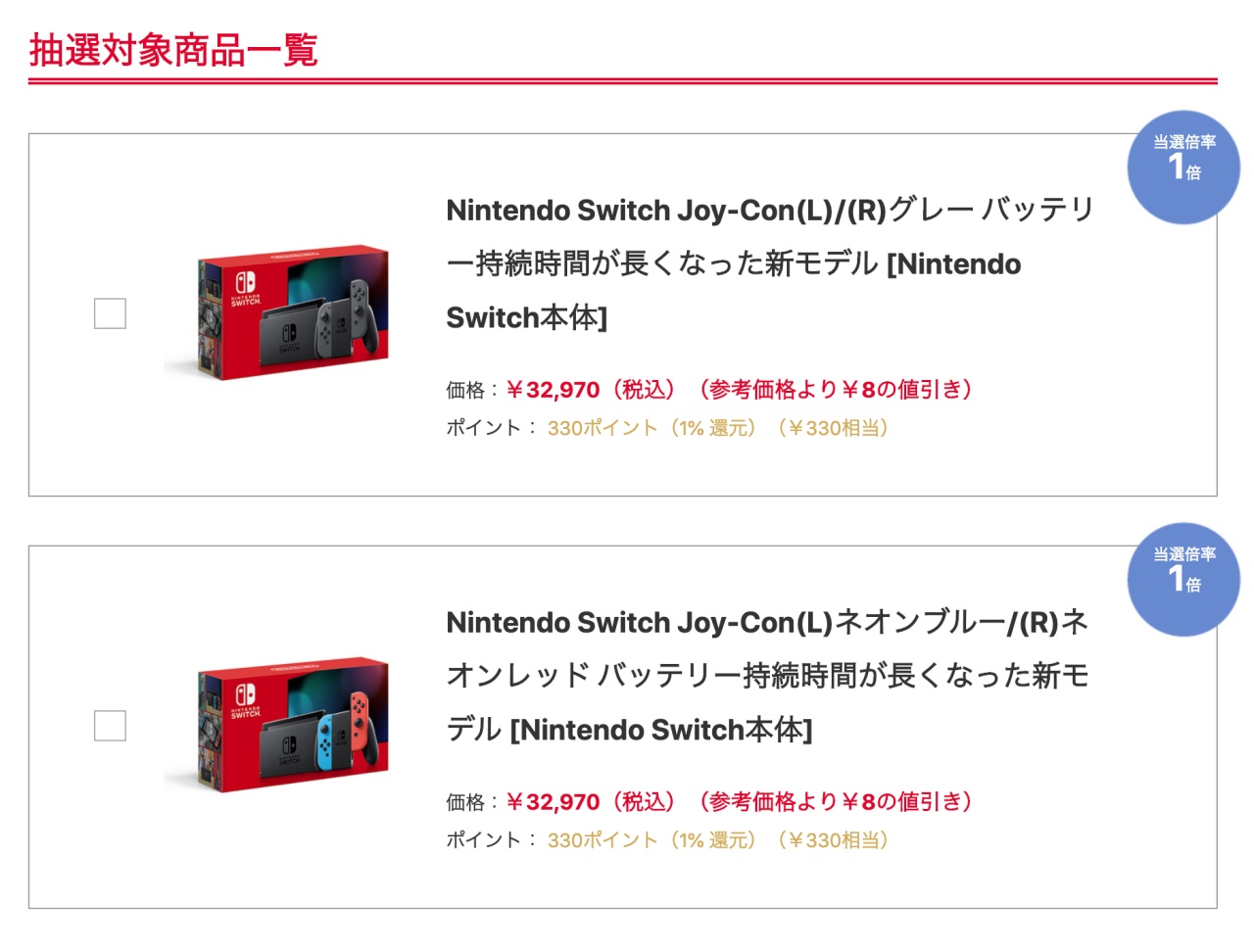Click the ¥32,970 price of neon Switch
The width and height of the screenshot is (1254, 952).
[x=553, y=802]
